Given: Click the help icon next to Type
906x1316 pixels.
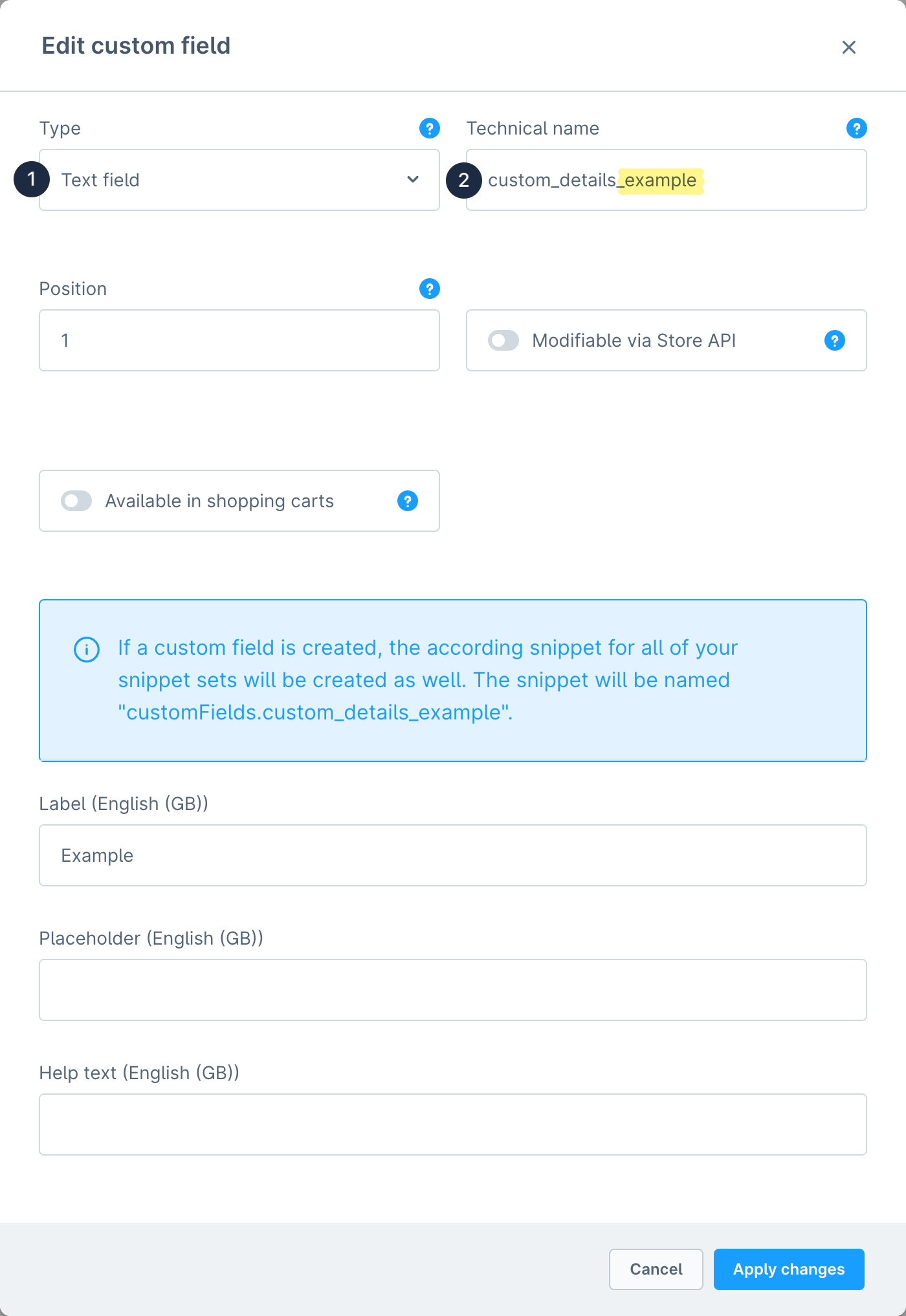Looking at the screenshot, I should coord(429,128).
